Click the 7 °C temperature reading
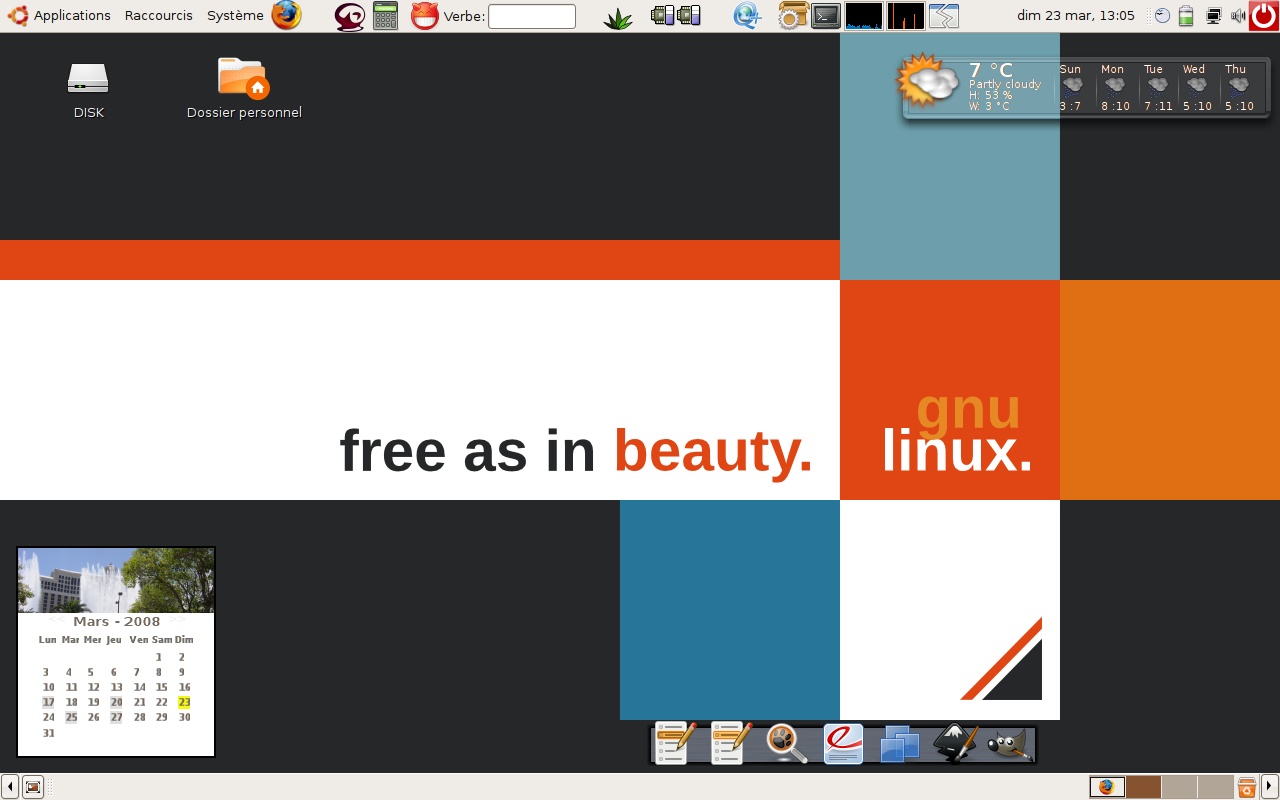The width and height of the screenshot is (1280, 800). [x=991, y=70]
